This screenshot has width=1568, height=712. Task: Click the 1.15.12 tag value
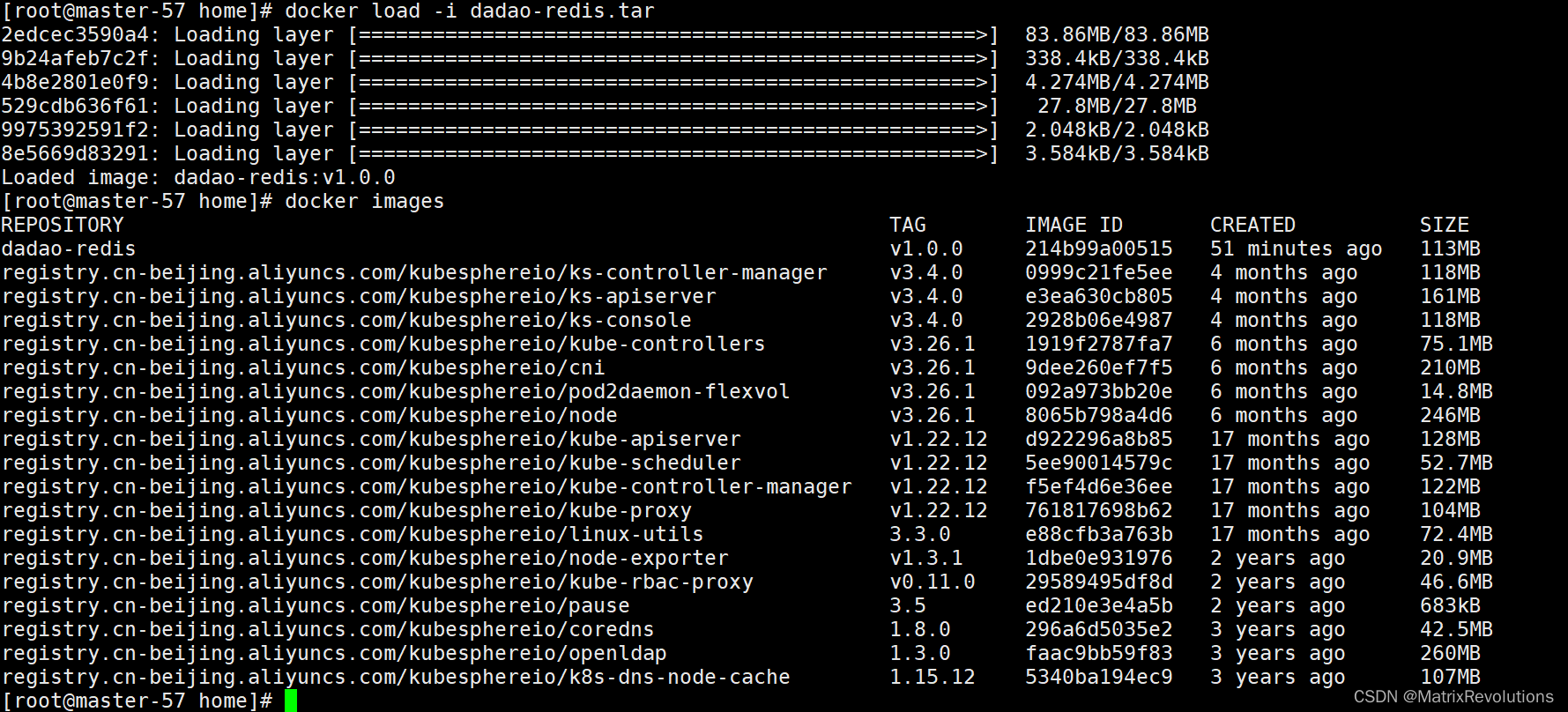coord(933,678)
